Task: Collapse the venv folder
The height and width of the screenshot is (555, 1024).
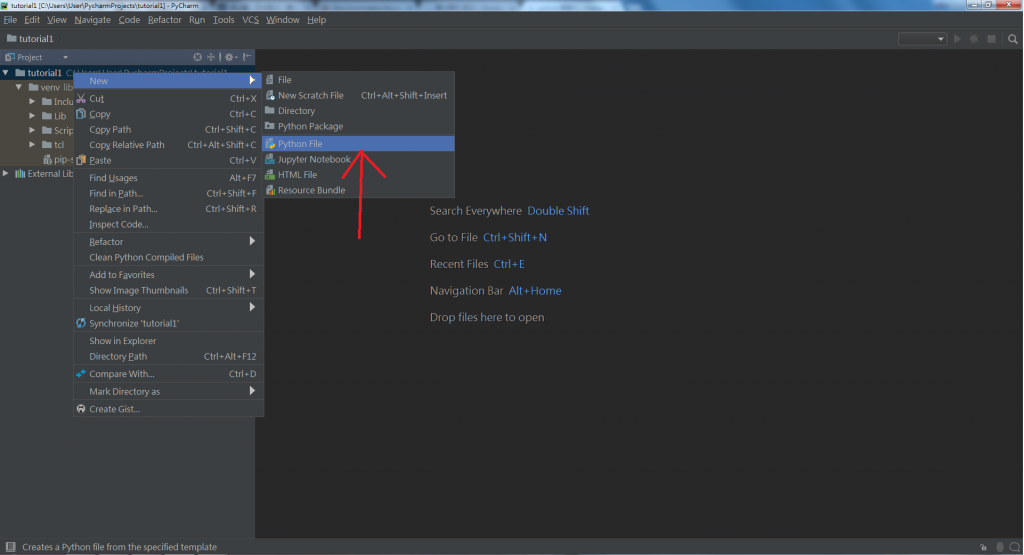Action: click(x=19, y=87)
